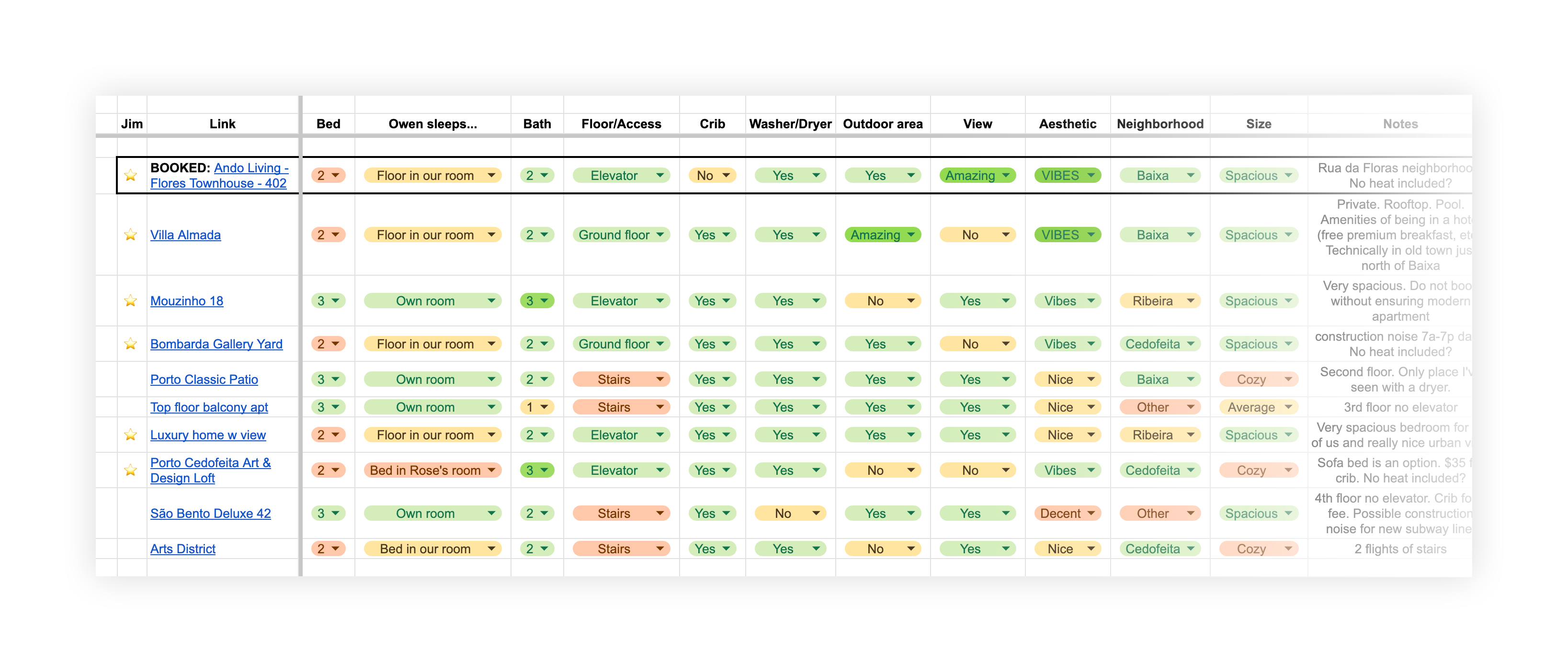Select the Owen sleeps... column header
This screenshot has height=672, width=1568.
pyautogui.click(x=433, y=123)
